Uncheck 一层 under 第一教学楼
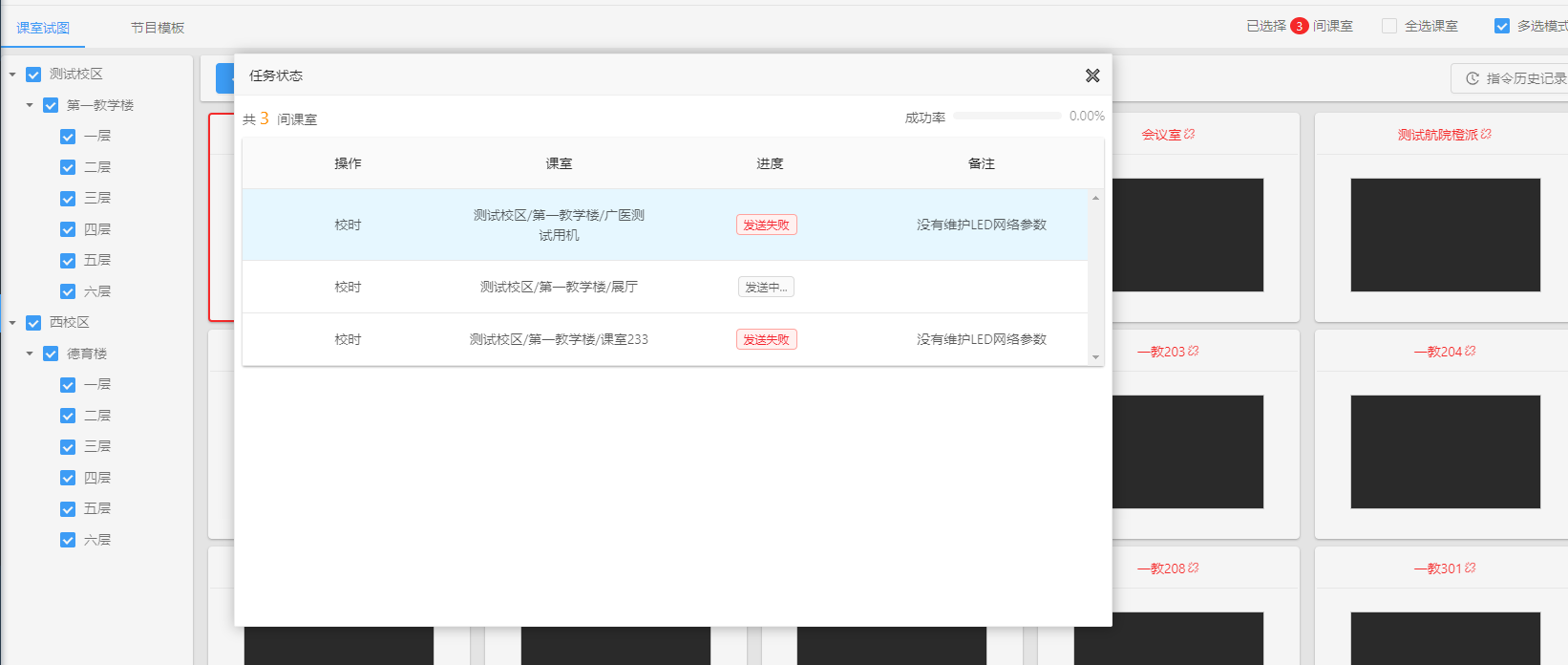This screenshot has height=665, width=1568. tap(68, 137)
